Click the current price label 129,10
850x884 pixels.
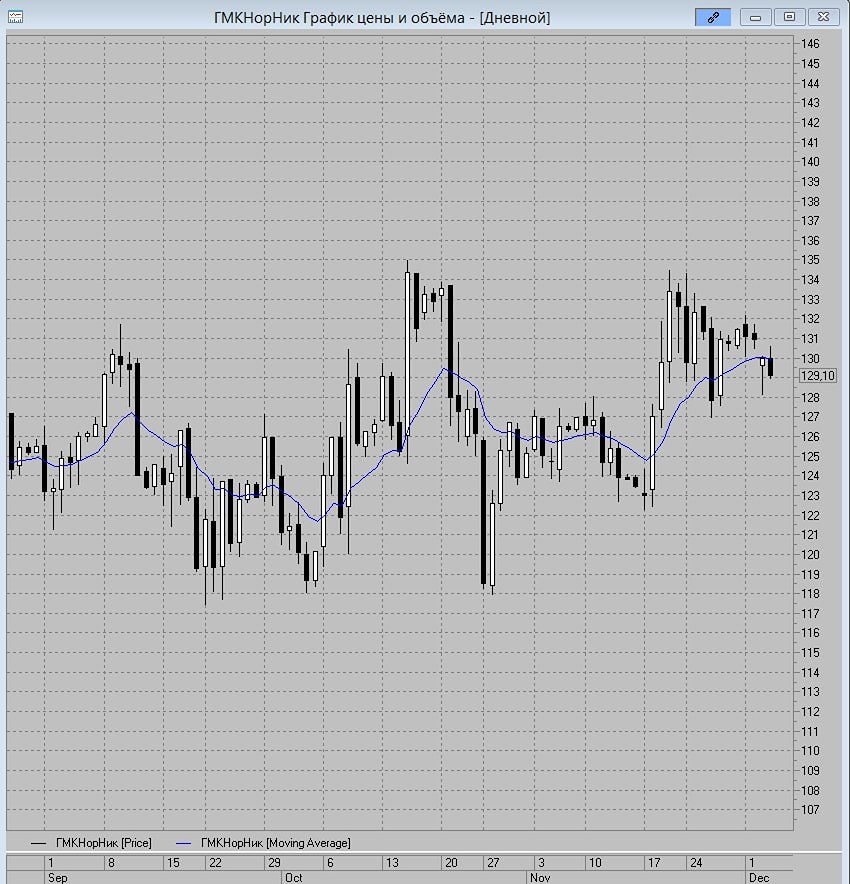pos(818,375)
